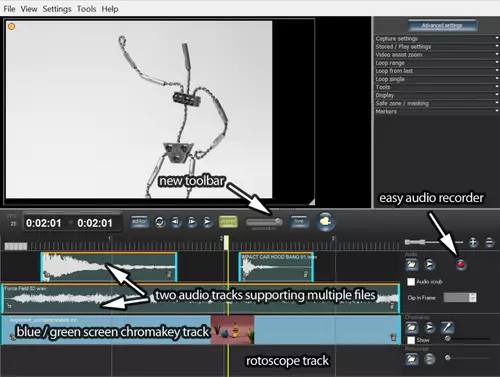Image resolution: width=500 pixels, height=377 pixels.
Task: Click the stored/live blend slider knob
Action: click(278, 222)
